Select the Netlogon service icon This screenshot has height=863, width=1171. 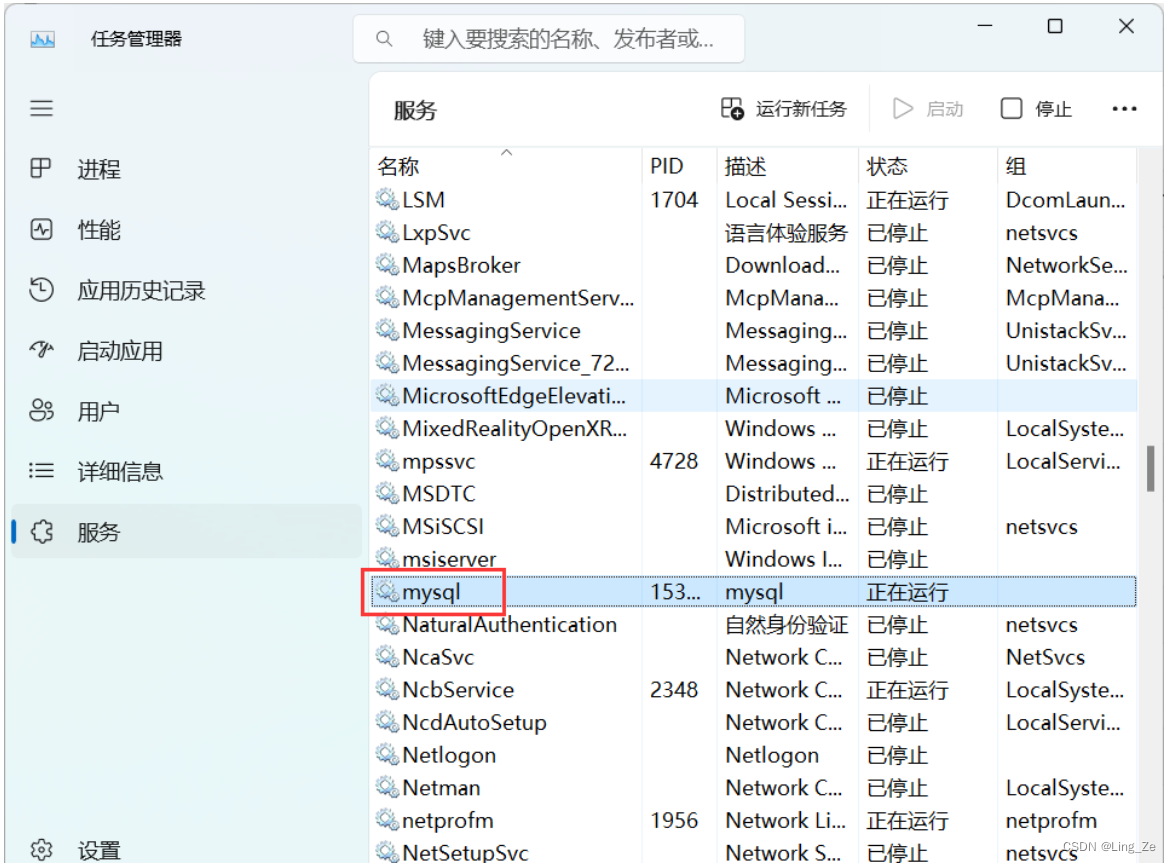pos(387,755)
